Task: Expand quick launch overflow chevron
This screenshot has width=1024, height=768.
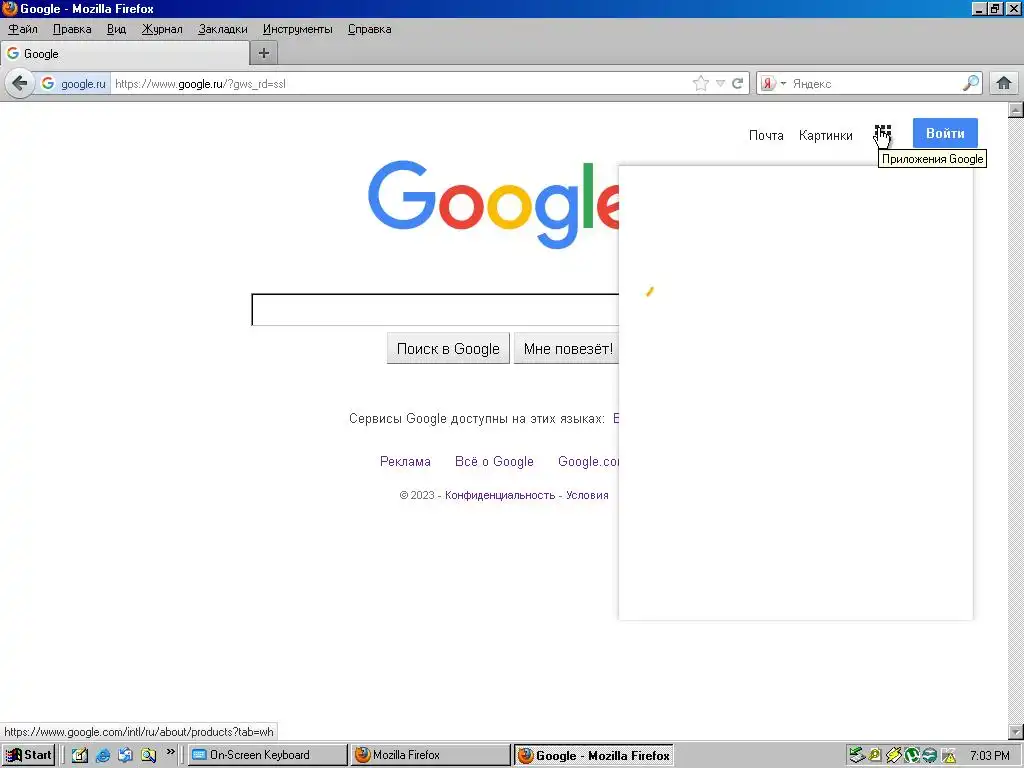Action: tap(170, 752)
